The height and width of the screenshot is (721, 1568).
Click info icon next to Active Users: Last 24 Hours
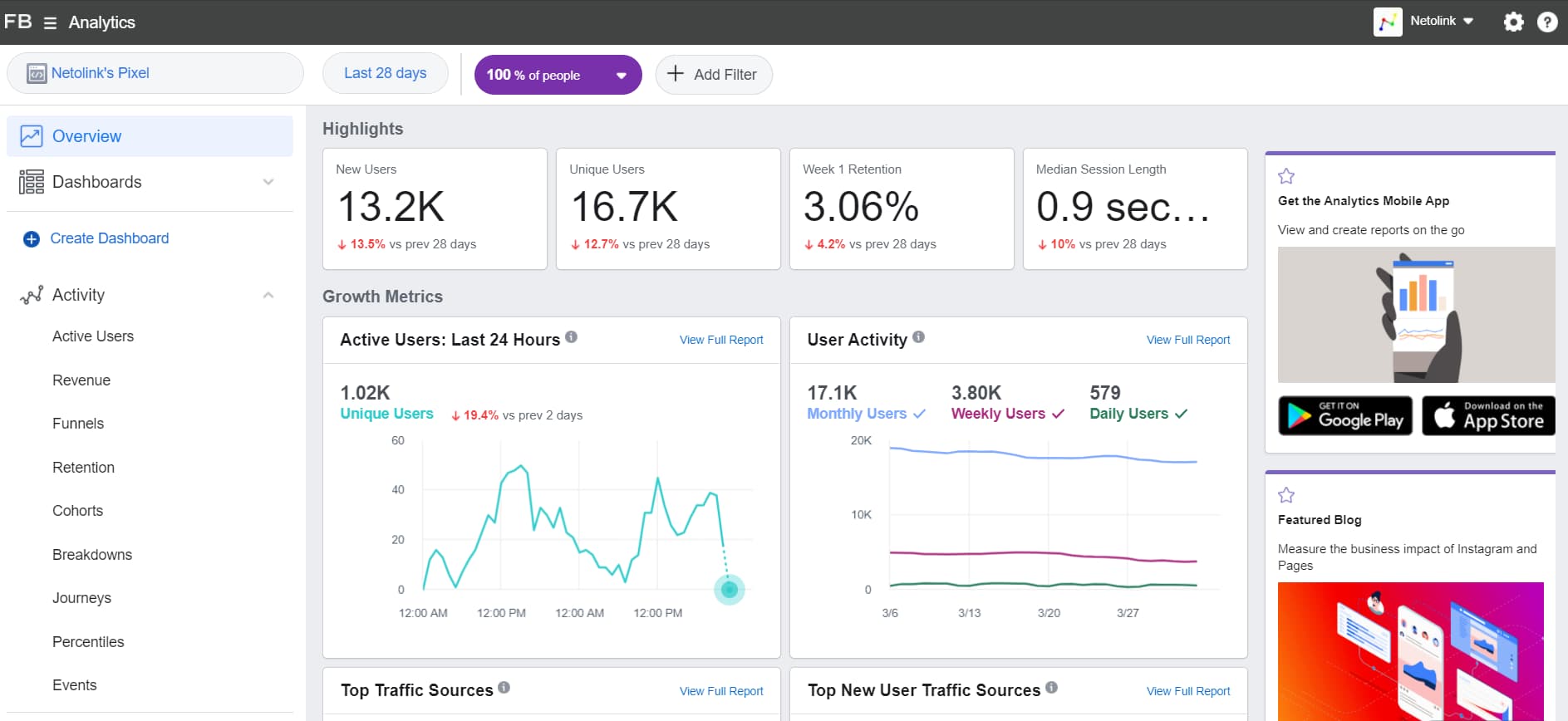571,337
